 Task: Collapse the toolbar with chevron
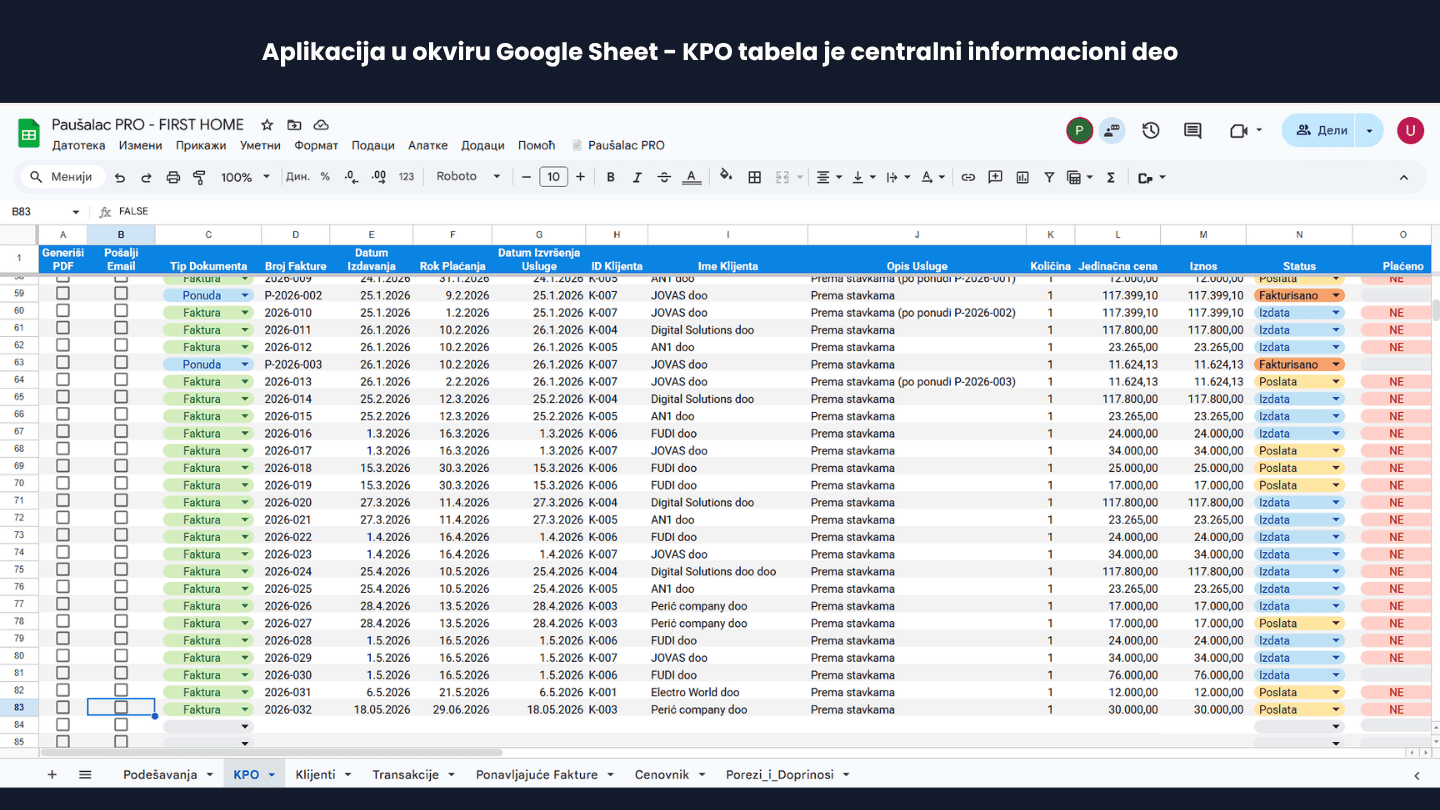(x=1404, y=177)
